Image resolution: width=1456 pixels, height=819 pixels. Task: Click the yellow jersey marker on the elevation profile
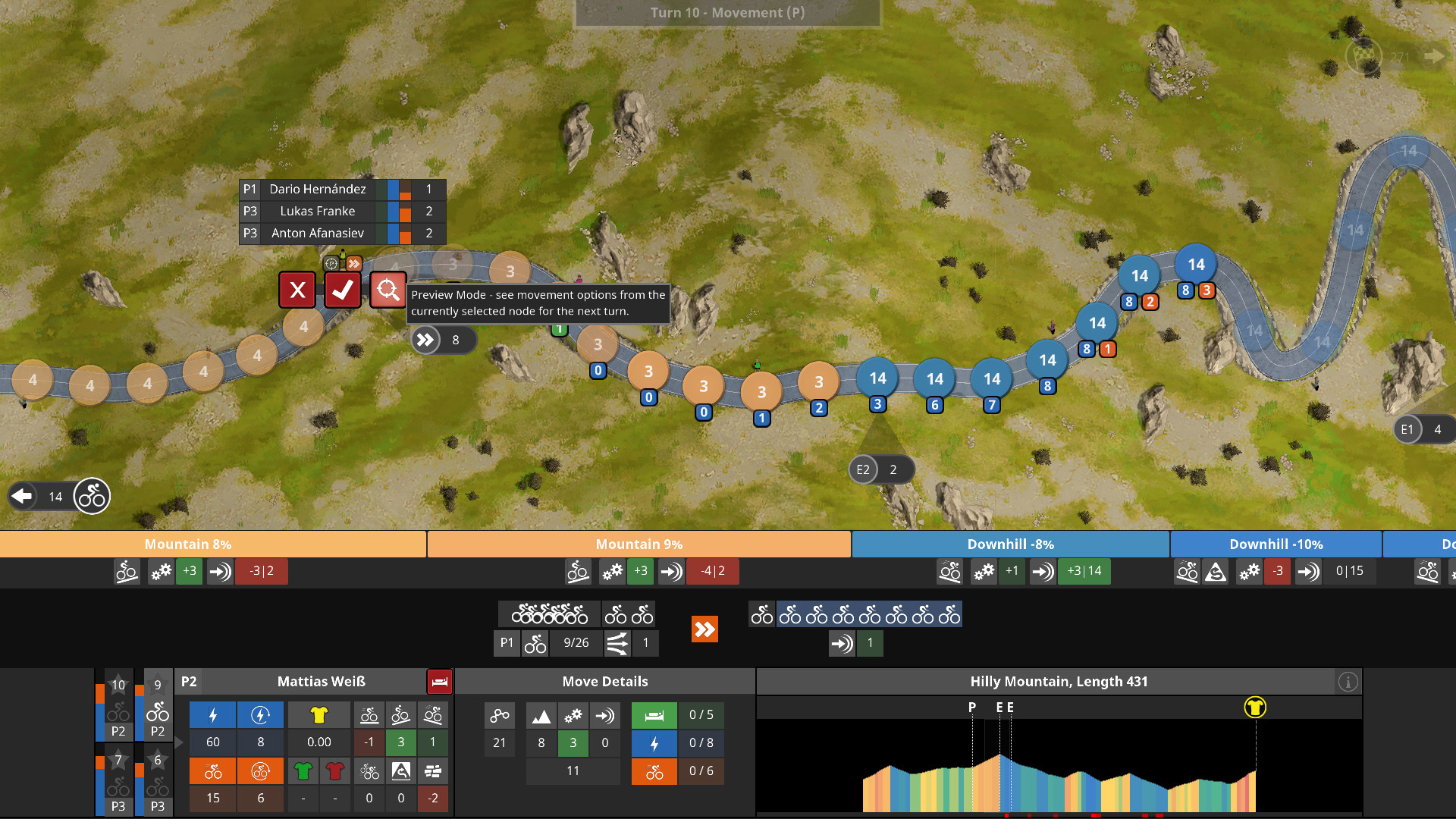[x=1254, y=706]
